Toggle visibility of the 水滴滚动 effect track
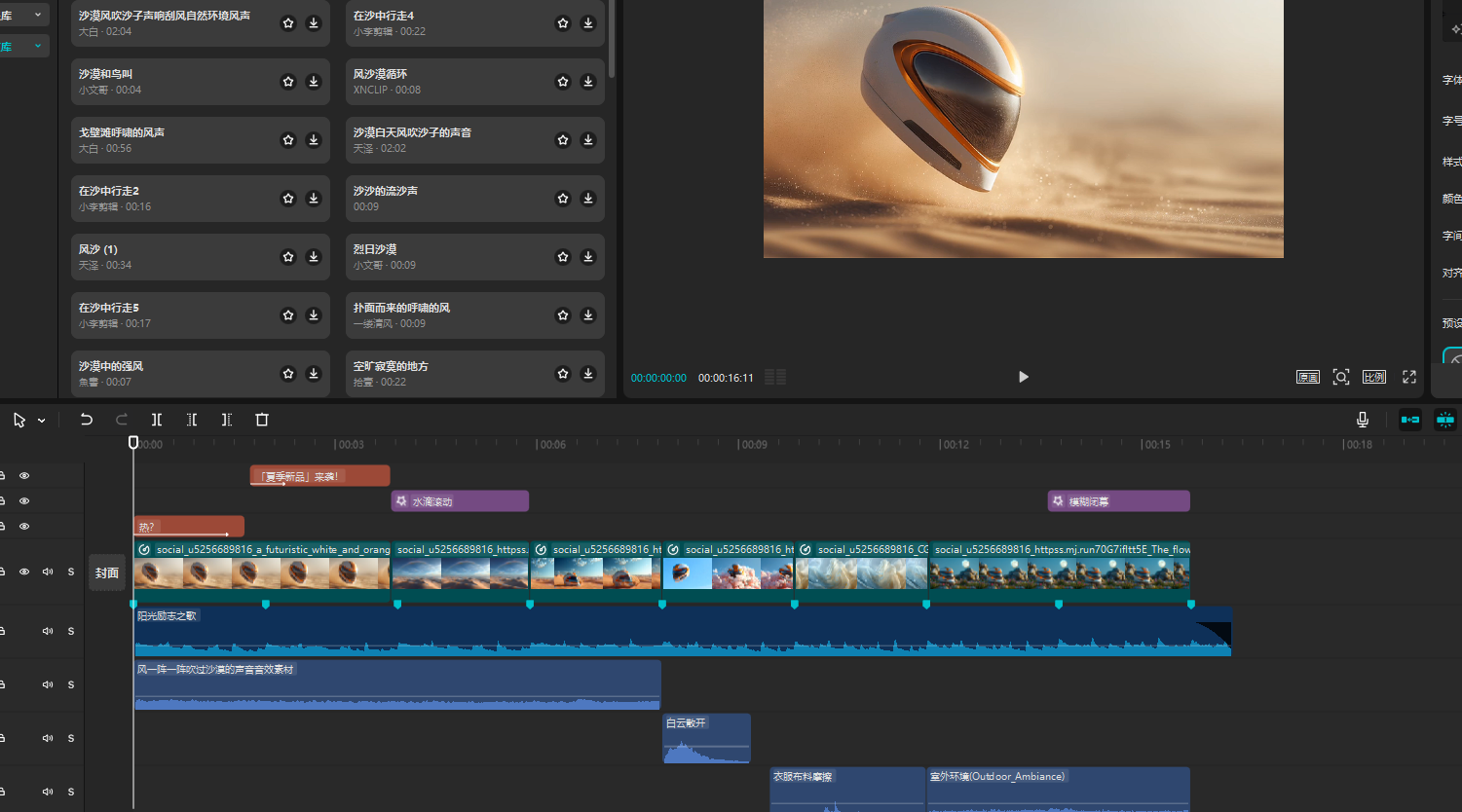The width and height of the screenshot is (1462, 812). pyautogui.click(x=24, y=501)
